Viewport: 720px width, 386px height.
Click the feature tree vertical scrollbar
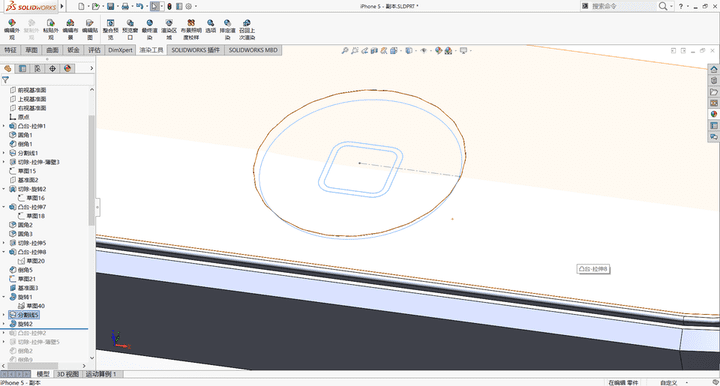tap(91, 170)
